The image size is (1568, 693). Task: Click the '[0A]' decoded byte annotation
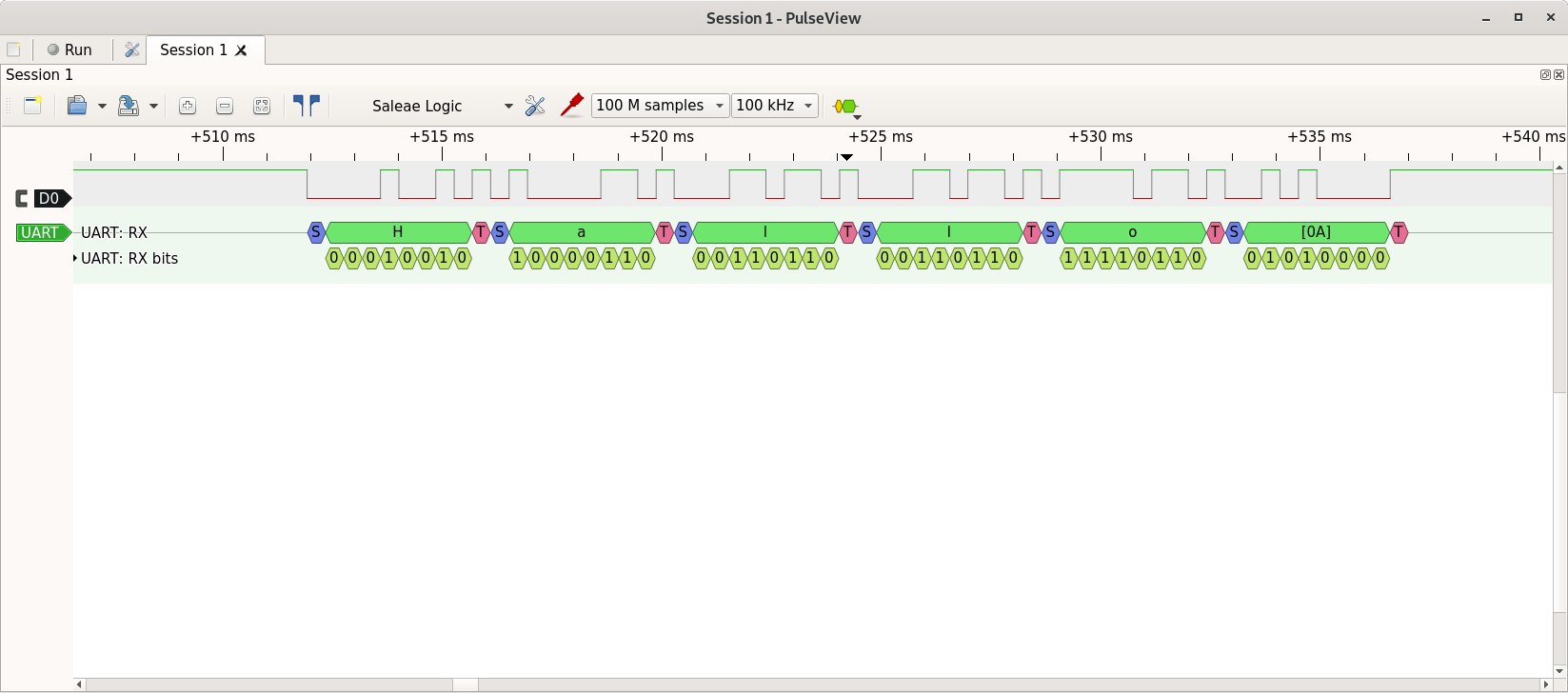click(1316, 232)
